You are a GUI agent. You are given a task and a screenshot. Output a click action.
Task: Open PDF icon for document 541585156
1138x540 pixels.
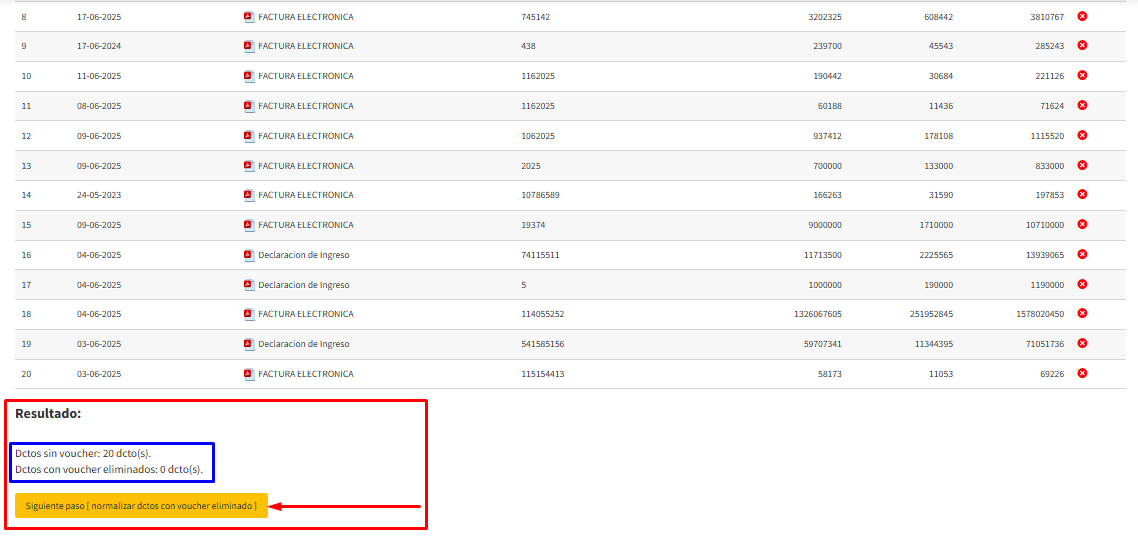click(x=249, y=344)
